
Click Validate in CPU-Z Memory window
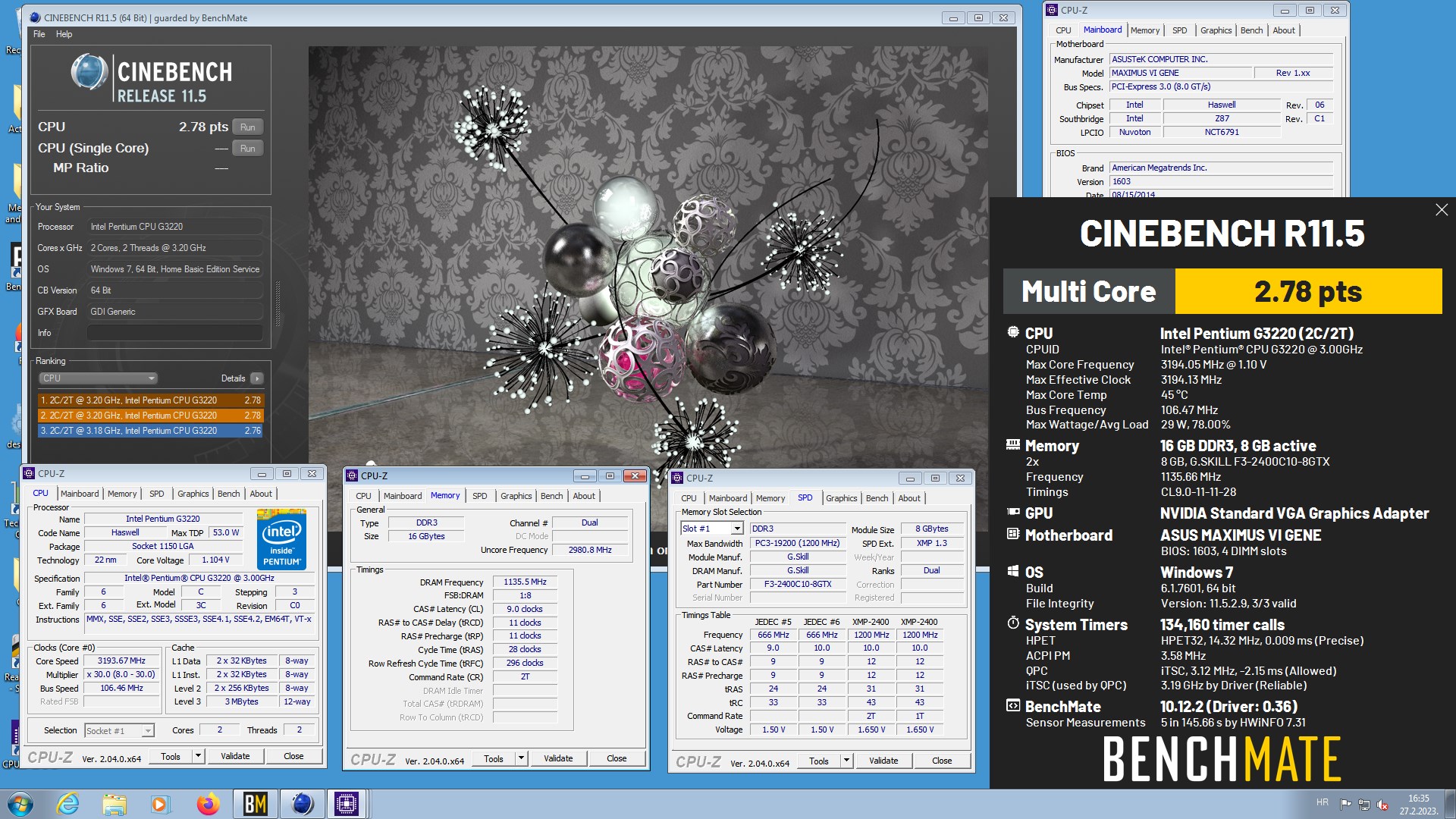coord(558,758)
